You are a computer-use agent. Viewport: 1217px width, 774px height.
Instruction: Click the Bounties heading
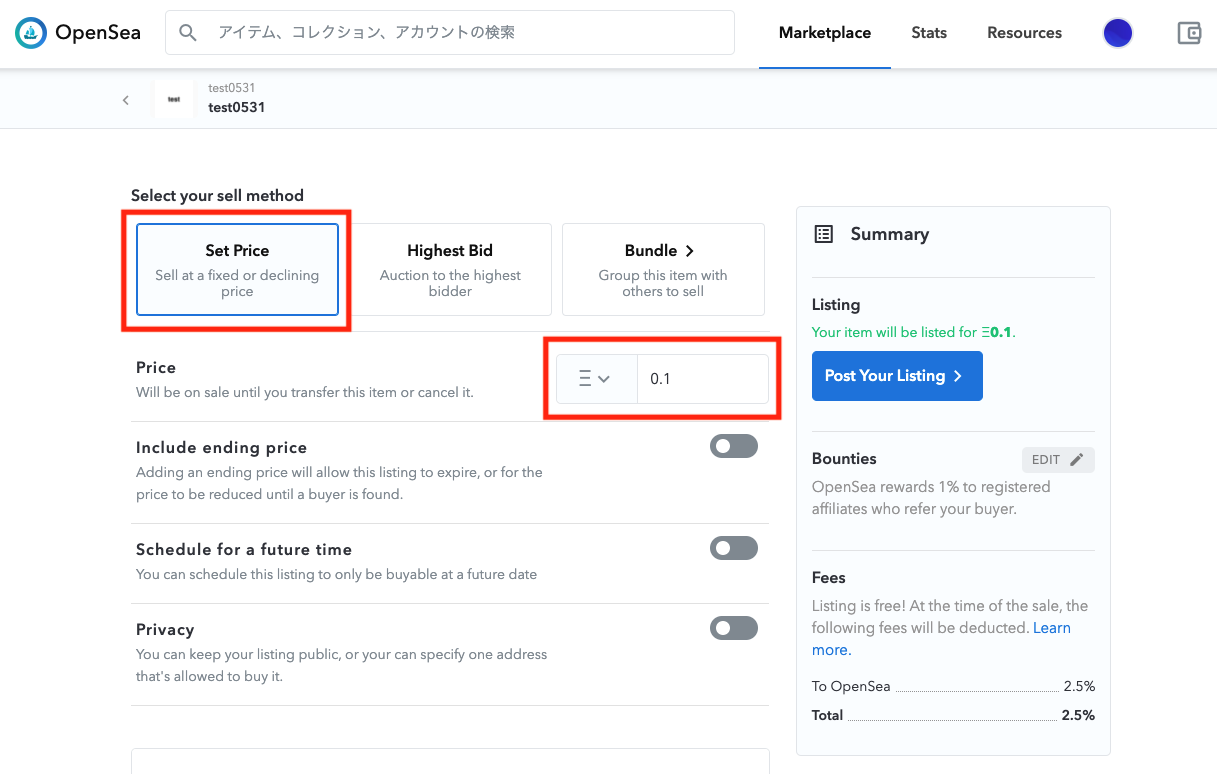click(x=844, y=459)
